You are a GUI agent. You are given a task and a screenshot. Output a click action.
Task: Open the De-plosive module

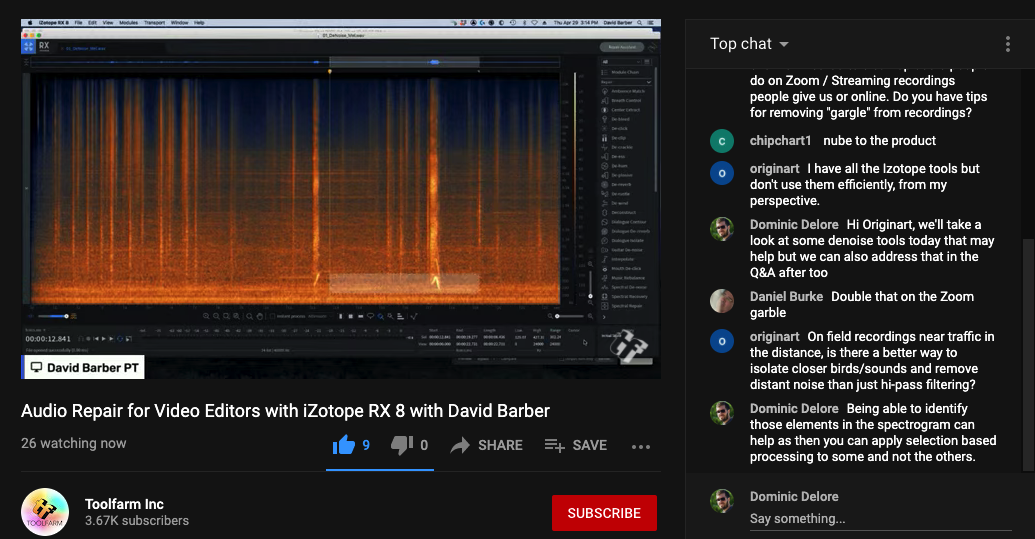coord(617,175)
